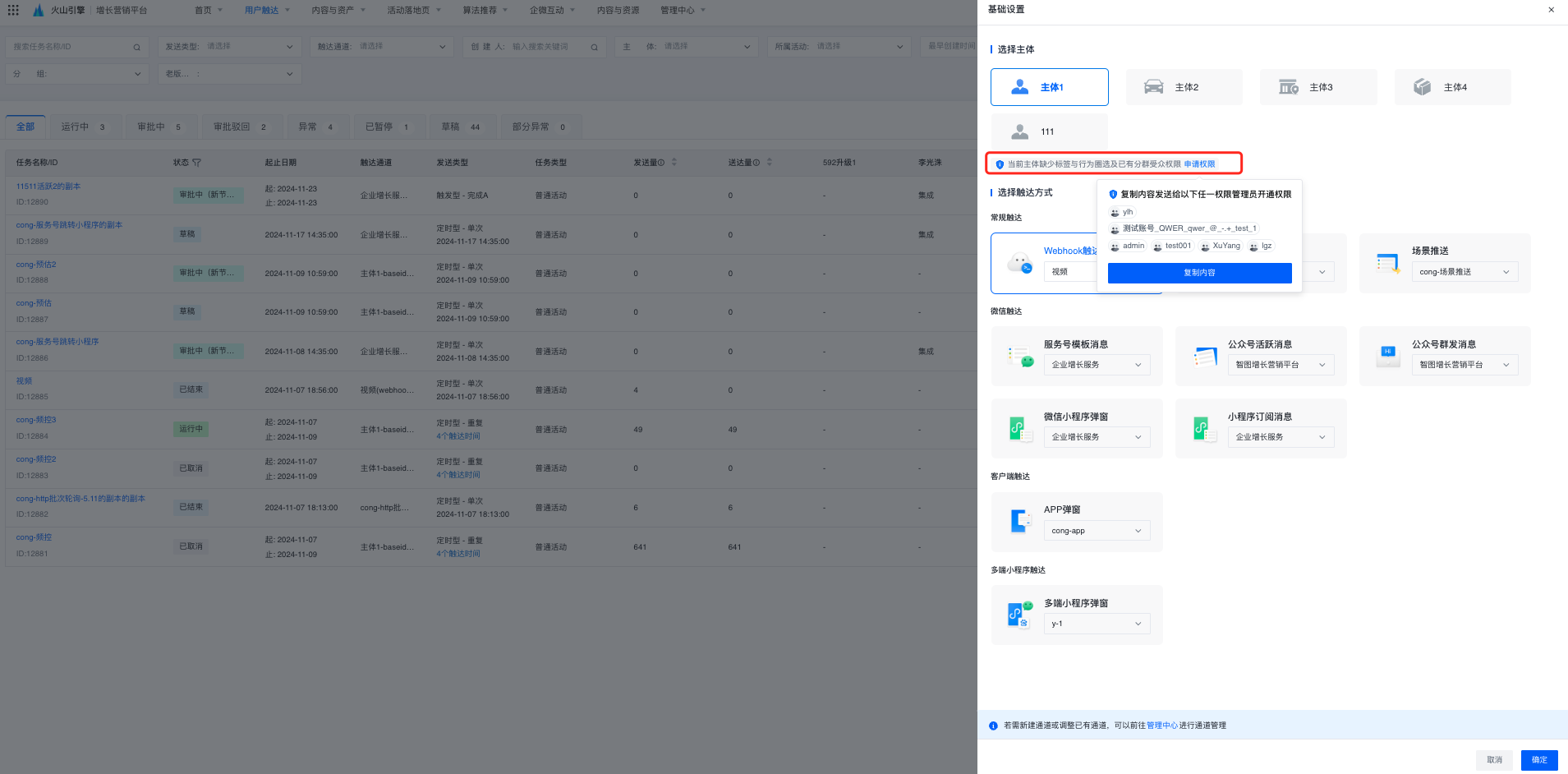Viewport: 1568px width, 774px height.
Task: Click the 公众号活跃消息 icon
Action: click(1204, 357)
